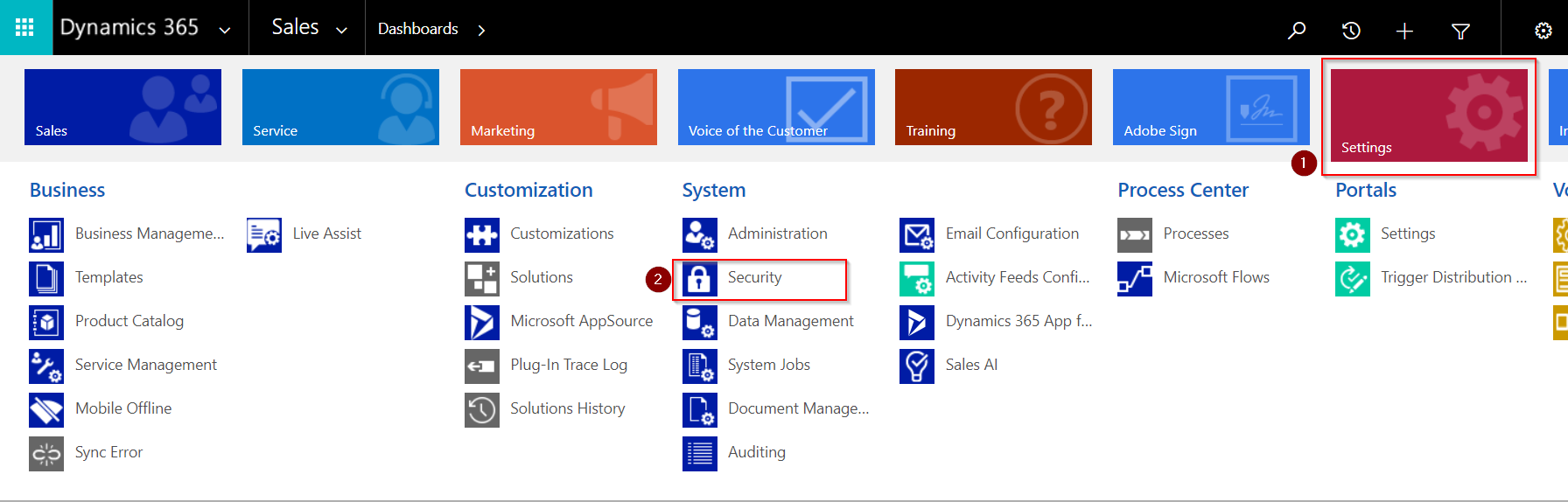Click the plus quick create icon
The image size is (1568, 502).
[x=1404, y=31]
